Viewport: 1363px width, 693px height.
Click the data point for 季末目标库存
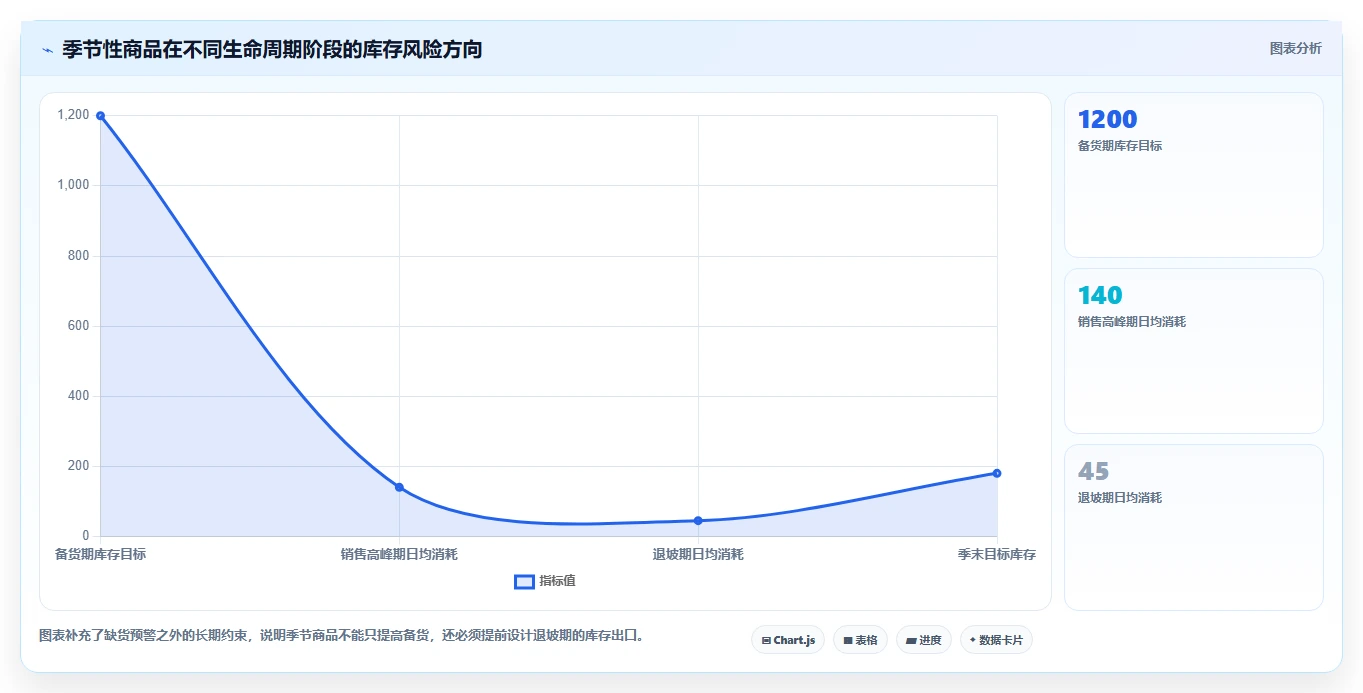[x=997, y=473]
